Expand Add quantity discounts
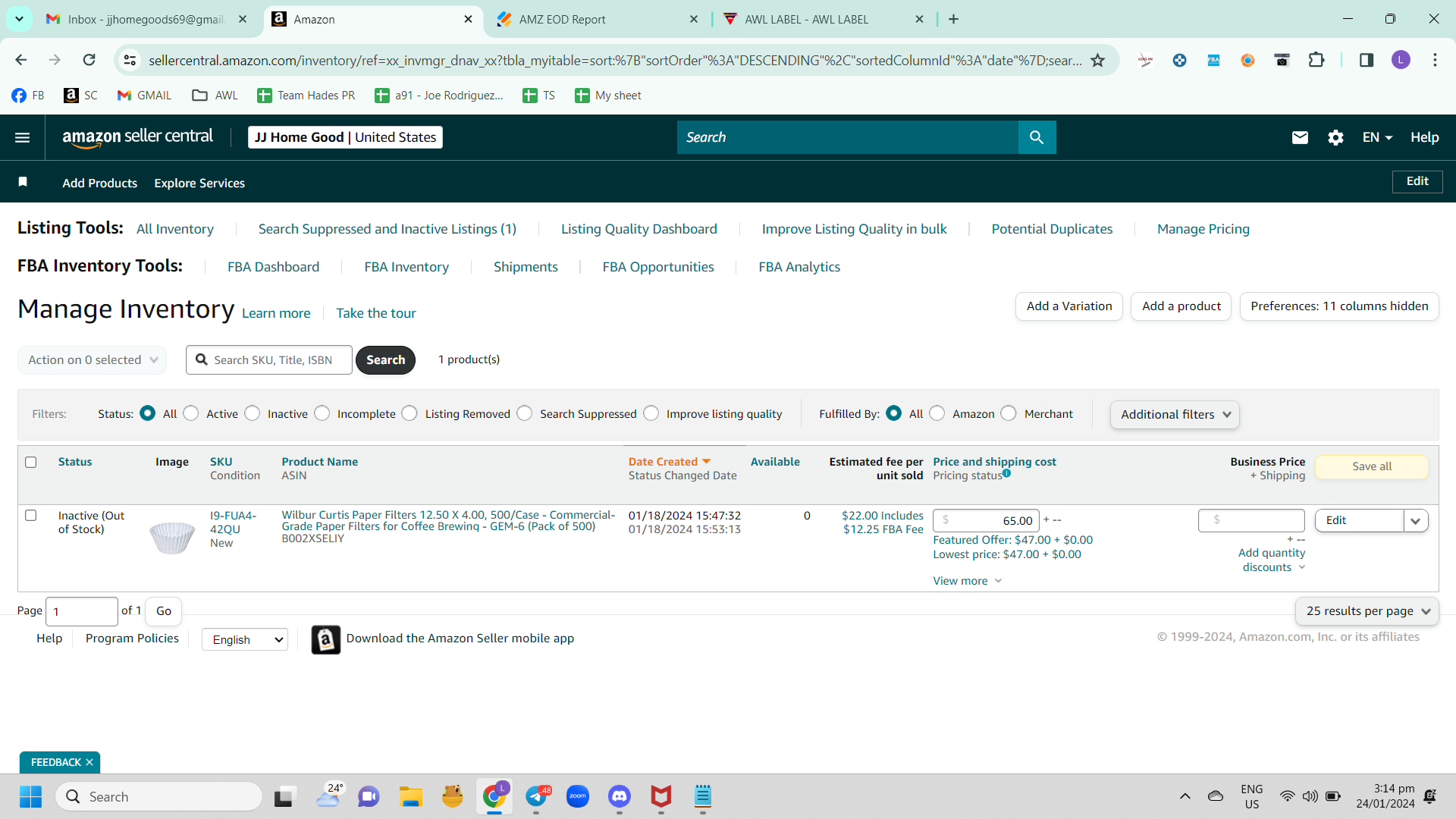1456x819 pixels. click(x=1272, y=560)
